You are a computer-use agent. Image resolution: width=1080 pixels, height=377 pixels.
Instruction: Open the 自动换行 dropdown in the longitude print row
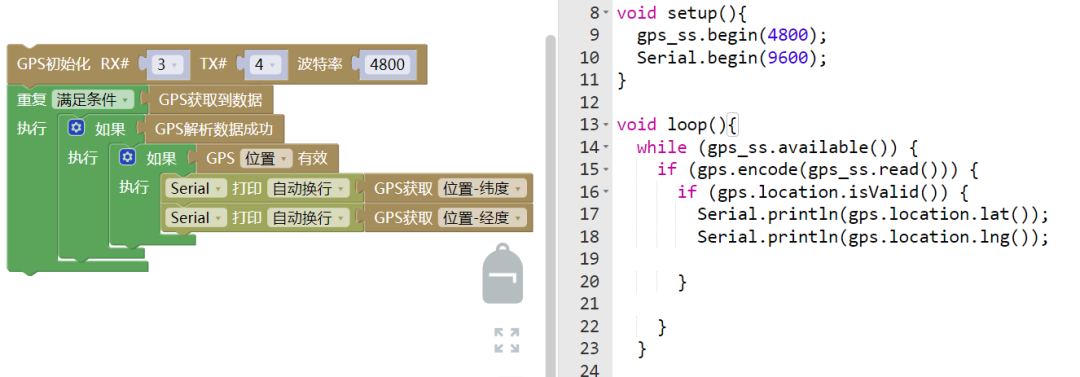click(308, 218)
